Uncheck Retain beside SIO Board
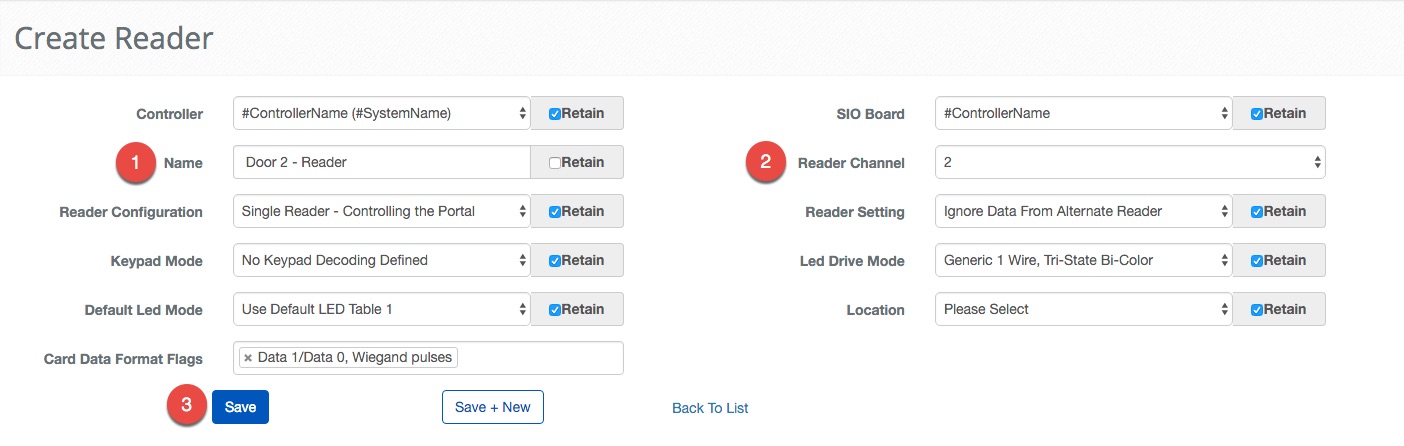 point(1257,114)
